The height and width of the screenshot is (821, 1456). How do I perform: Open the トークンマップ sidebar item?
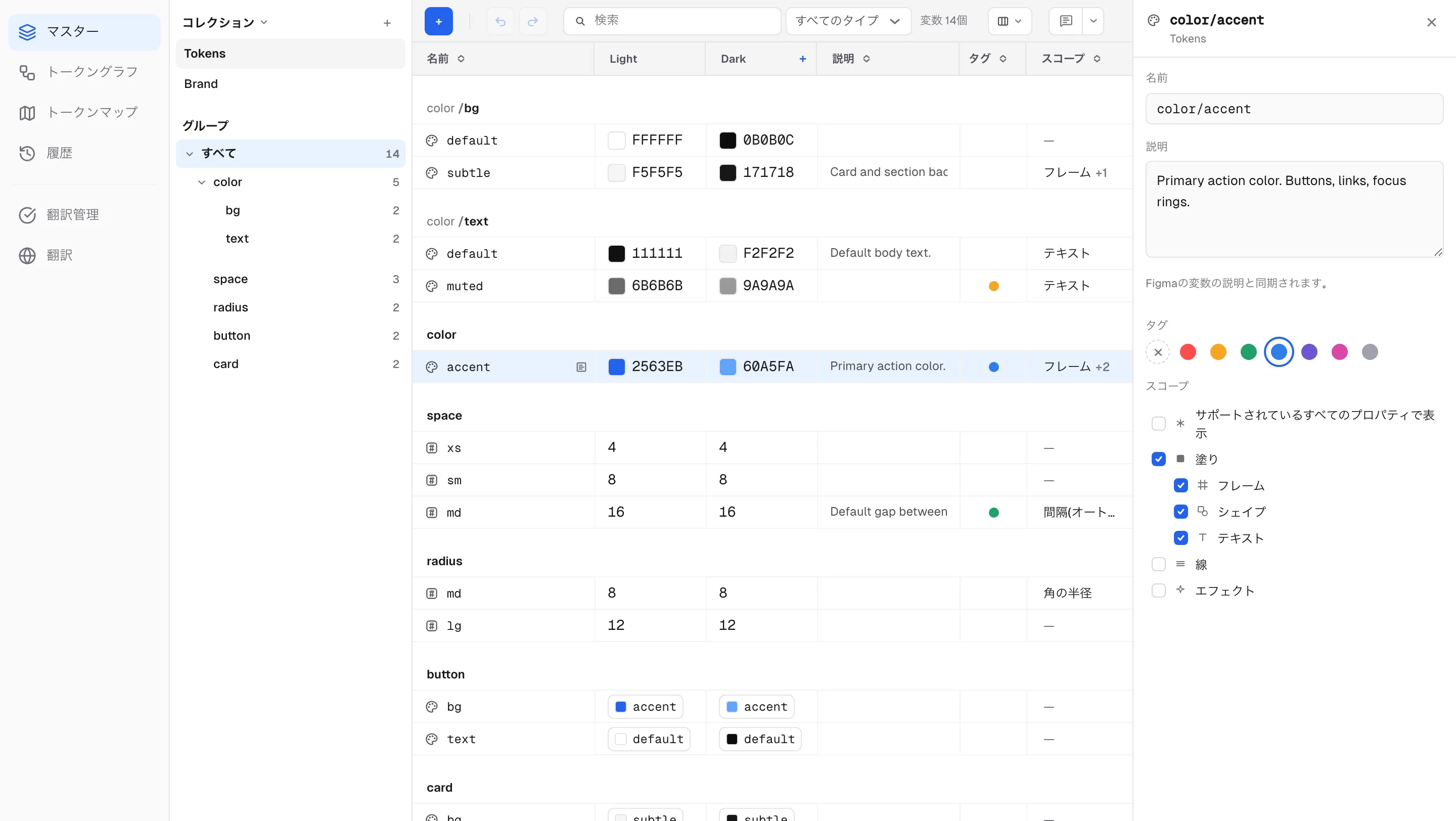84,112
